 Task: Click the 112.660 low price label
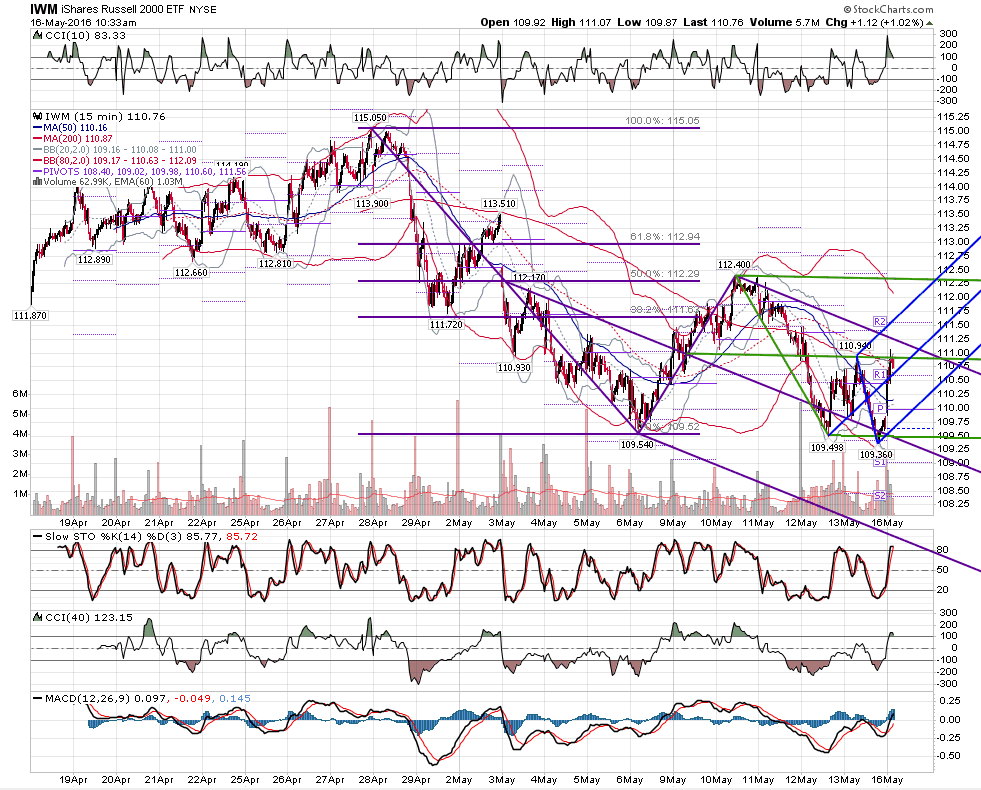pyautogui.click(x=191, y=273)
